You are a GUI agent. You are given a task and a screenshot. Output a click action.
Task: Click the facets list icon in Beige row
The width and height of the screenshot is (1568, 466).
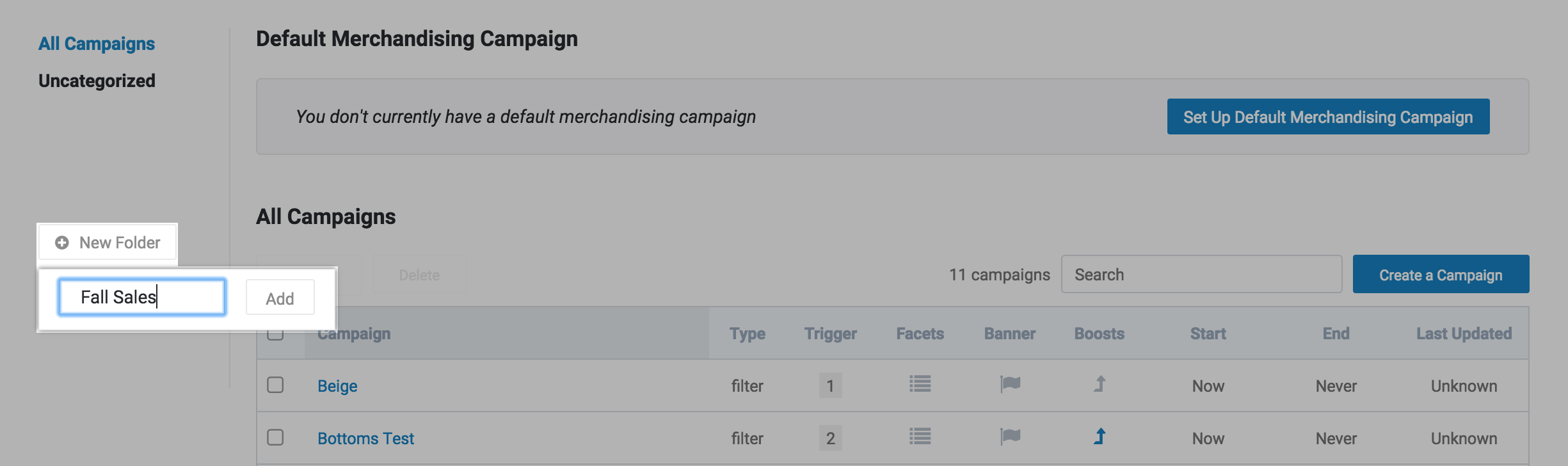click(x=920, y=385)
